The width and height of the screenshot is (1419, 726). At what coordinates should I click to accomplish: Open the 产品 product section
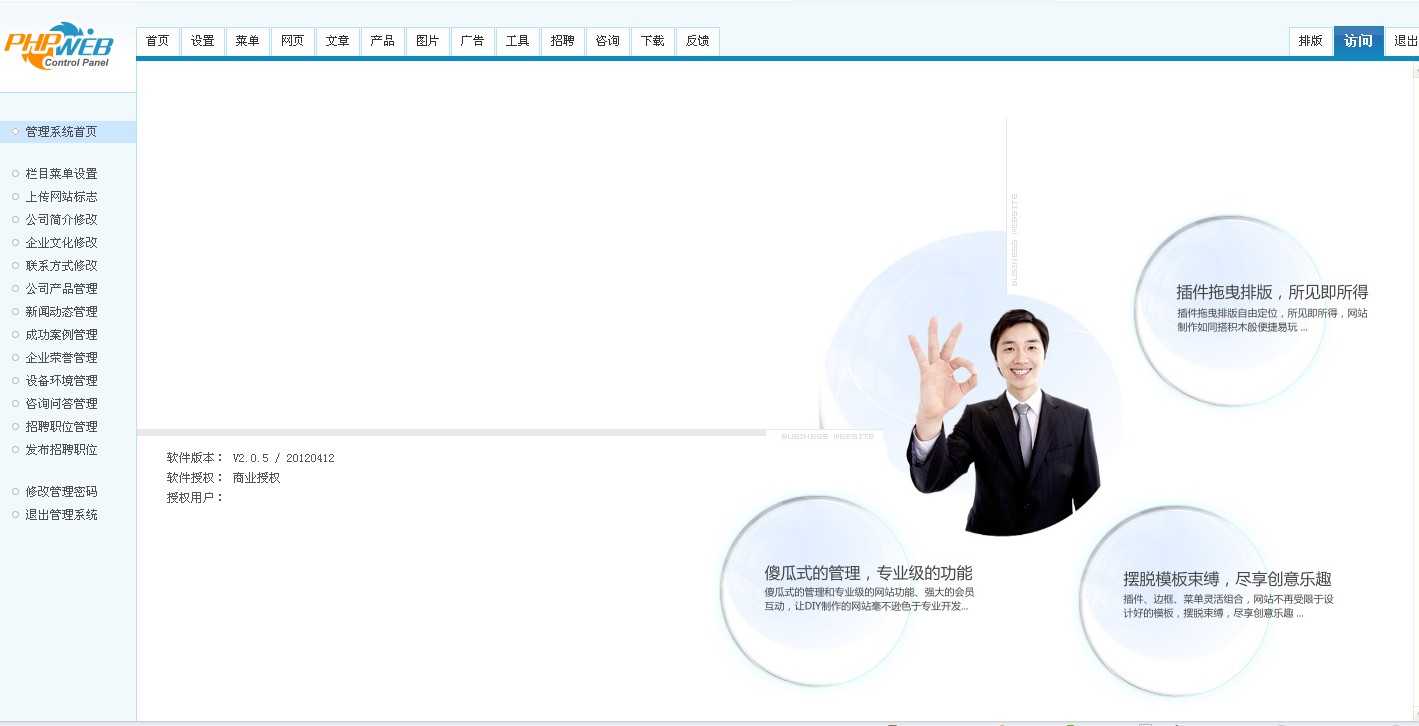pos(382,41)
